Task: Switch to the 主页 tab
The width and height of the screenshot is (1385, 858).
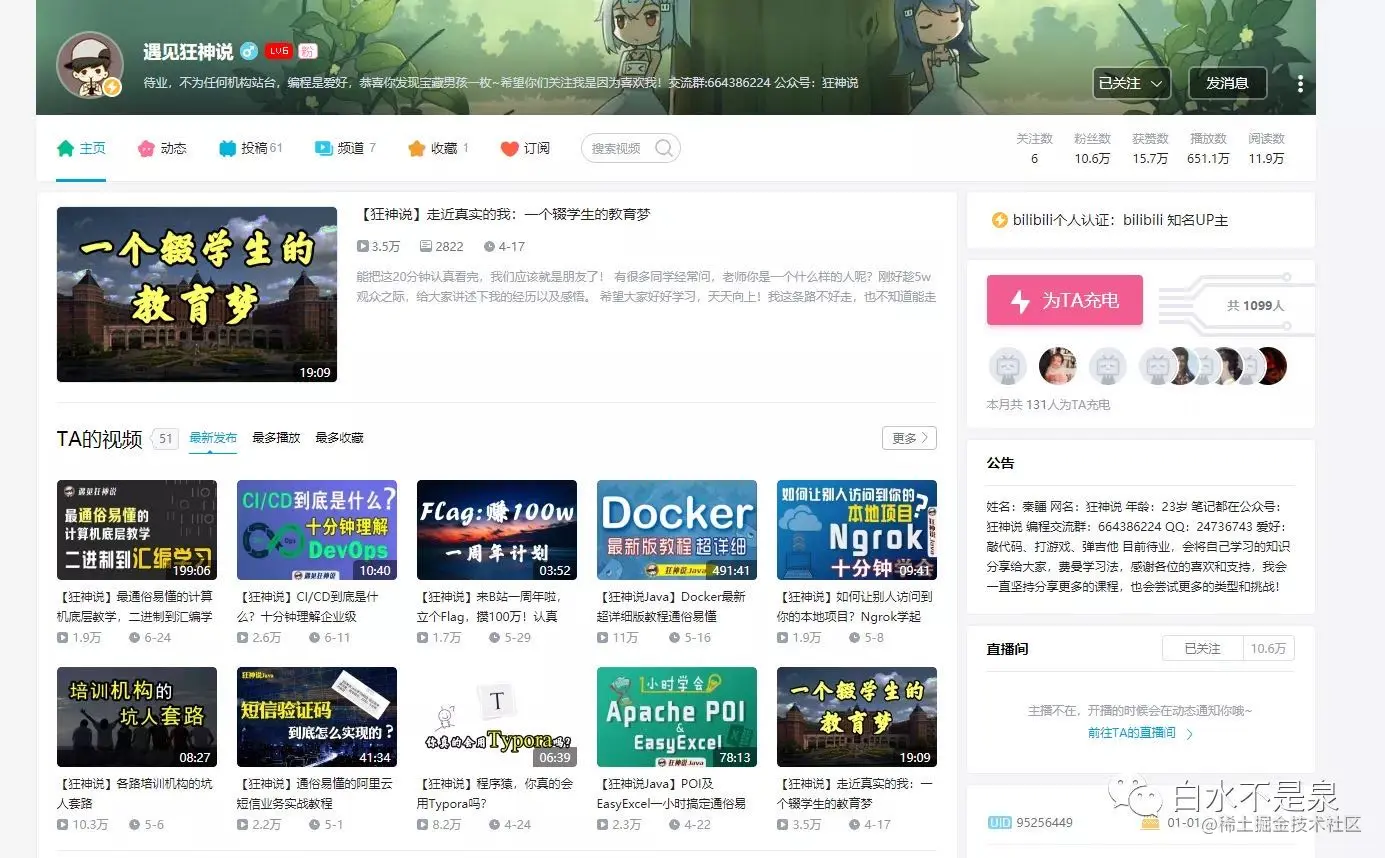Action: (x=81, y=148)
